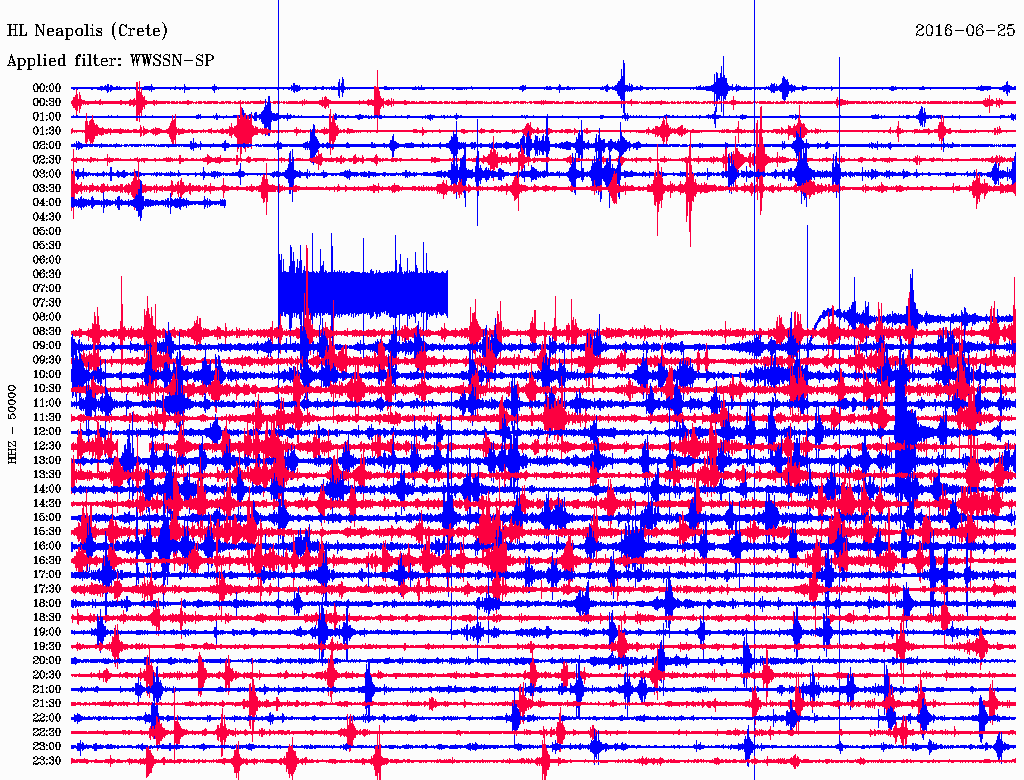The width and height of the screenshot is (1024, 780).
Task: Select the 22:30 time label
Action: pyautogui.click(x=47, y=732)
